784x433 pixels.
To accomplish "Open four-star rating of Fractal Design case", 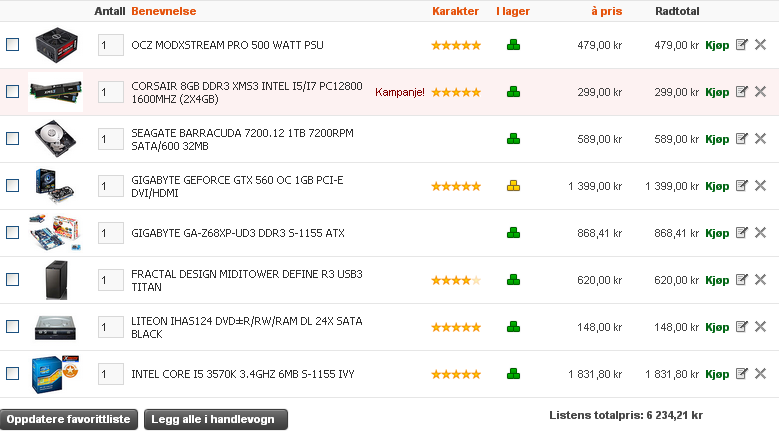I will point(456,280).
